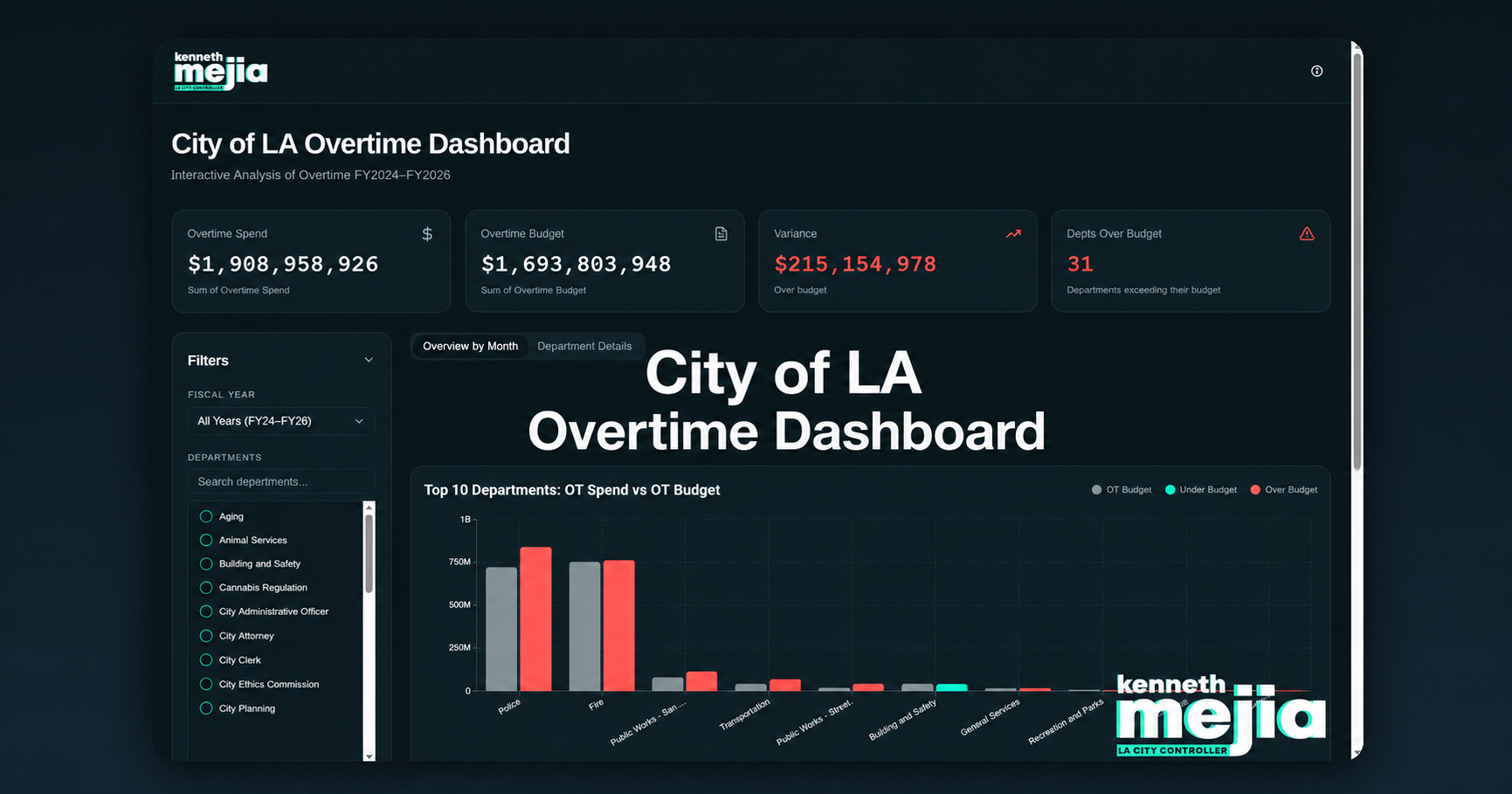Collapse the Filters panel chevron
1512x794 pixels.
coord(369,360)
